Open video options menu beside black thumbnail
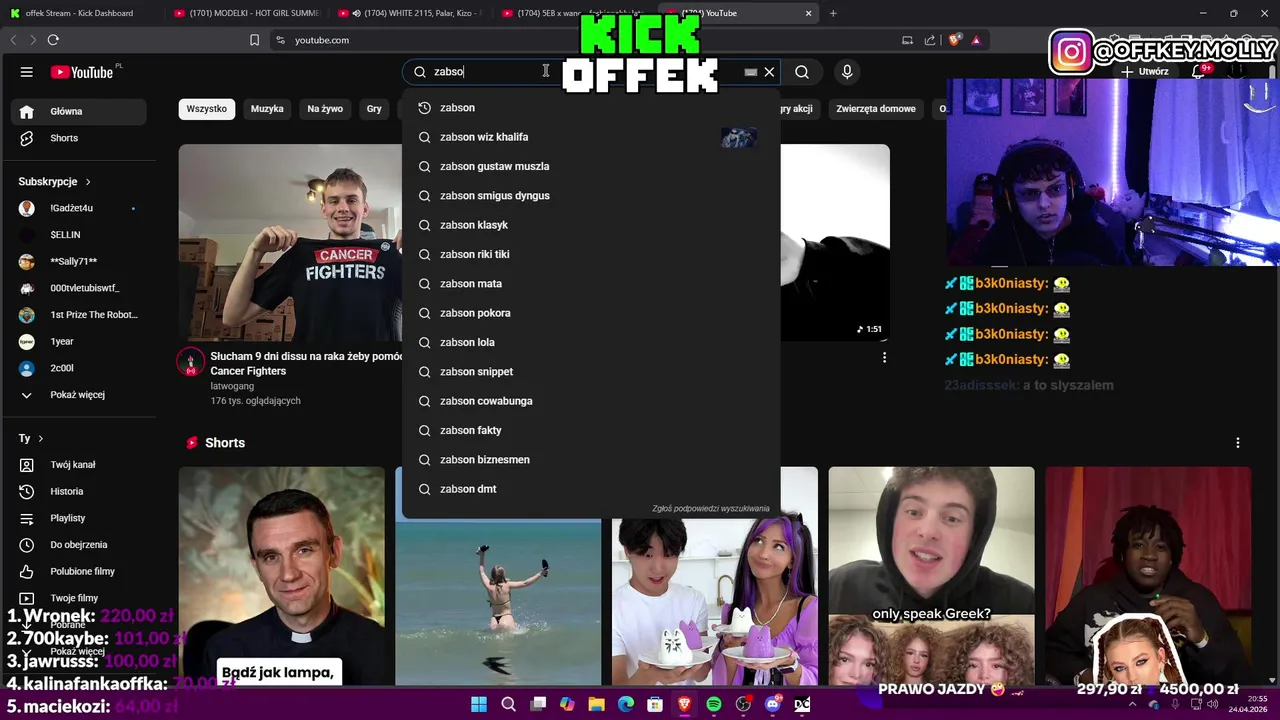Image resolution: width=1280 pixels, height=720 pixels. tap(884, 357)
